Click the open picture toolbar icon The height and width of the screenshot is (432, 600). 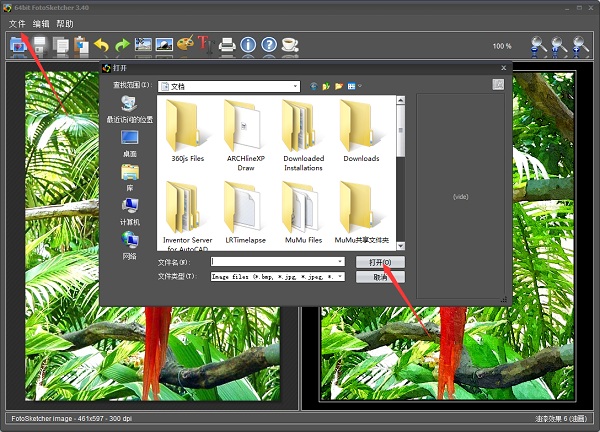click(19, 45)
